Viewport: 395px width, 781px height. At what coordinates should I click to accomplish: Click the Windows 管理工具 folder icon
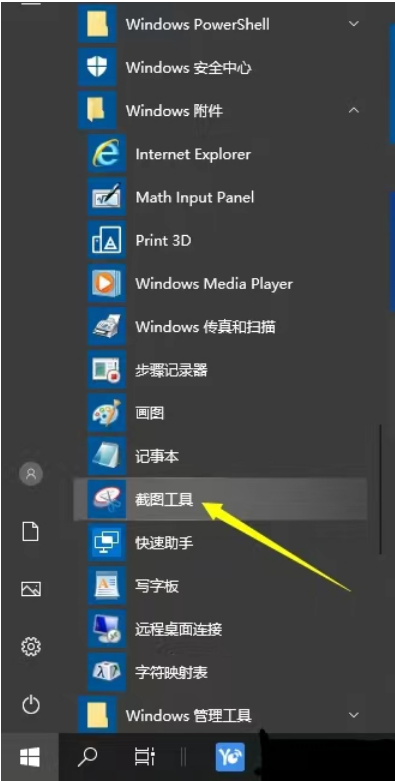pyautogui.click(x=97, y=715)
